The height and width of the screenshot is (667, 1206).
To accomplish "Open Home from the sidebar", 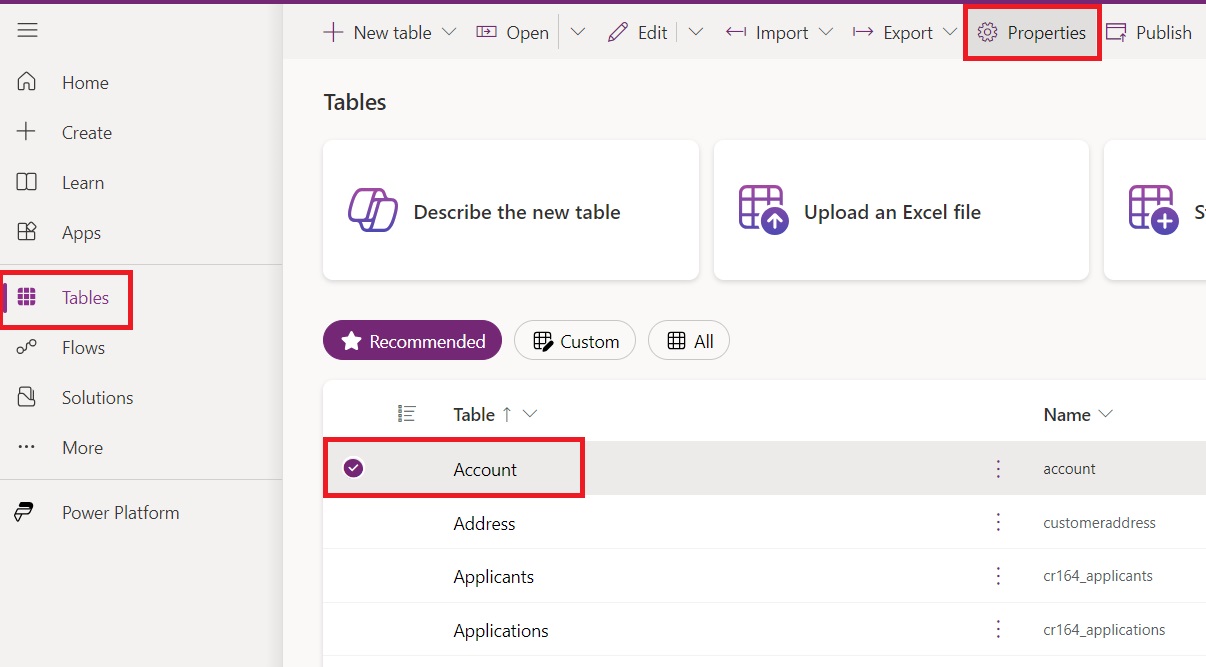I will click(x=84, y=83).
